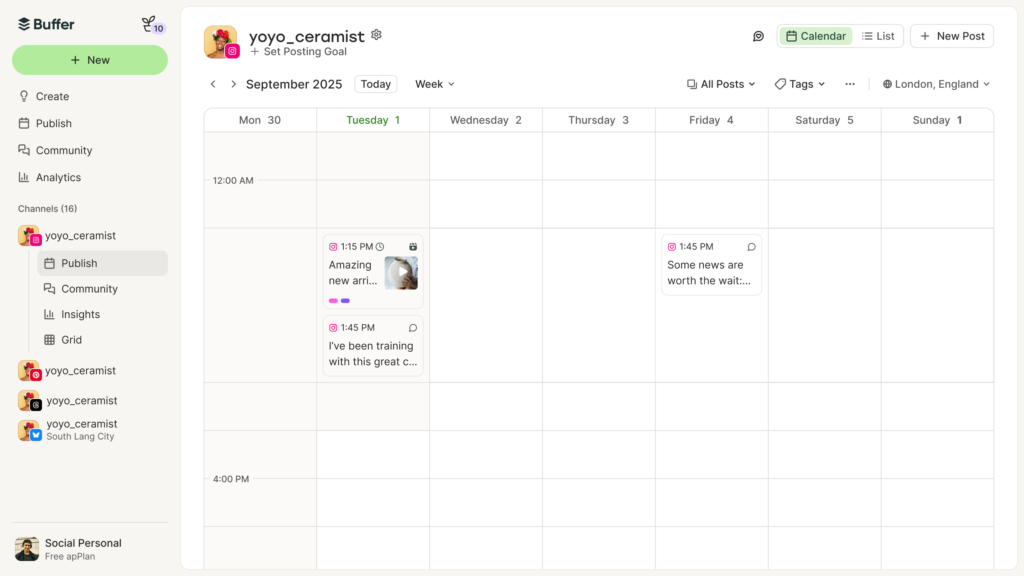This screenshot has width=1024, height=576.
Task: Open the Tags filter dropdown
Action: click(800, 84)
